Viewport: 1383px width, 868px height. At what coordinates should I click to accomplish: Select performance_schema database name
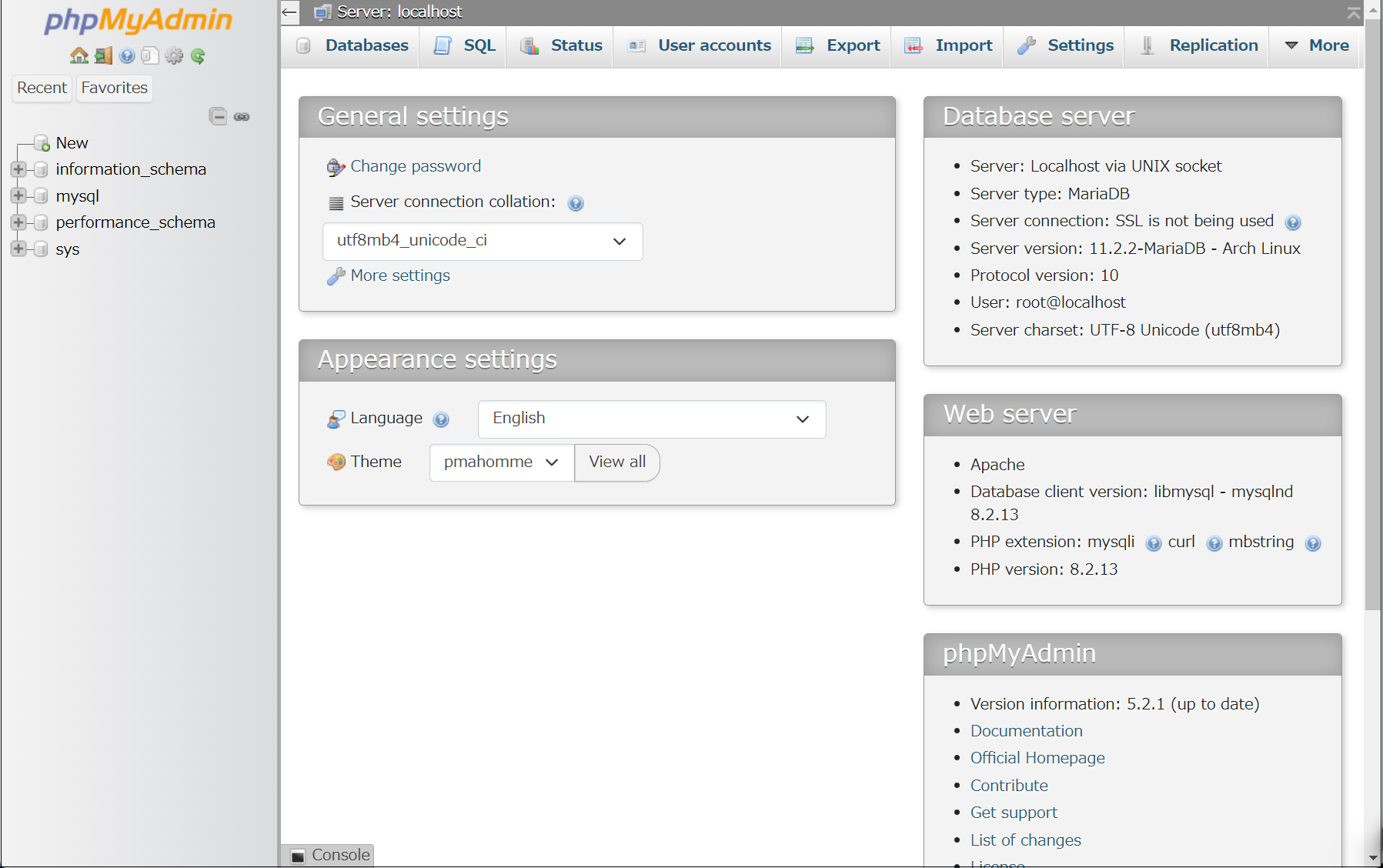click(x=135, y=222)
